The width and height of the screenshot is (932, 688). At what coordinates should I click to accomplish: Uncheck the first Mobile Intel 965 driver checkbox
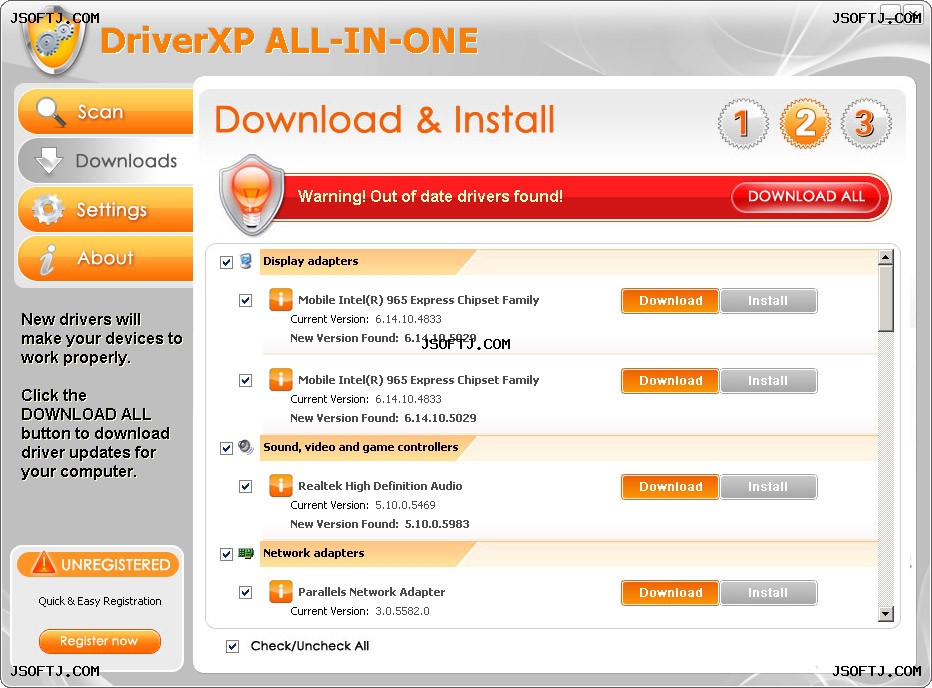(x=245, y=300)
